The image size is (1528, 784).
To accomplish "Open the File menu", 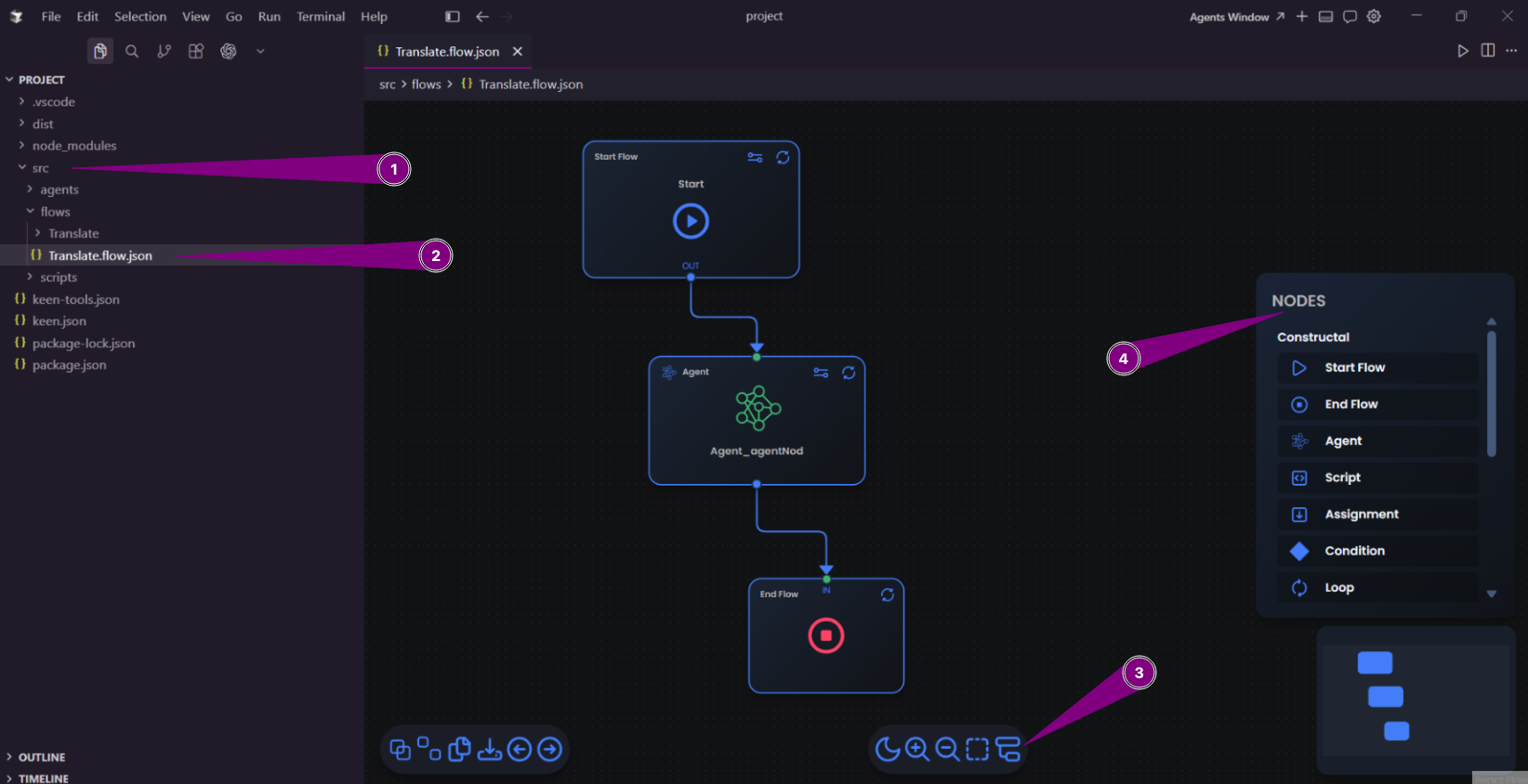I will coord(51,17).
